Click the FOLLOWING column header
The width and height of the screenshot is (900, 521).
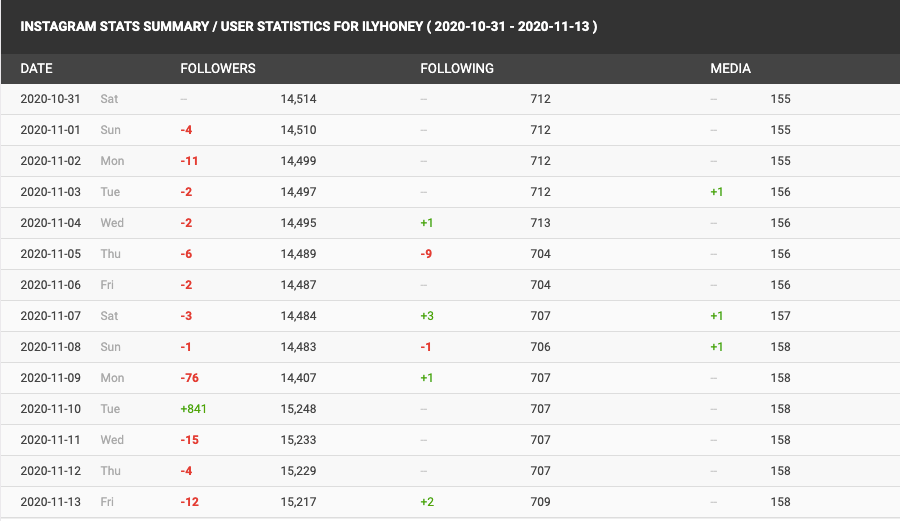click(x=456, y=69)
